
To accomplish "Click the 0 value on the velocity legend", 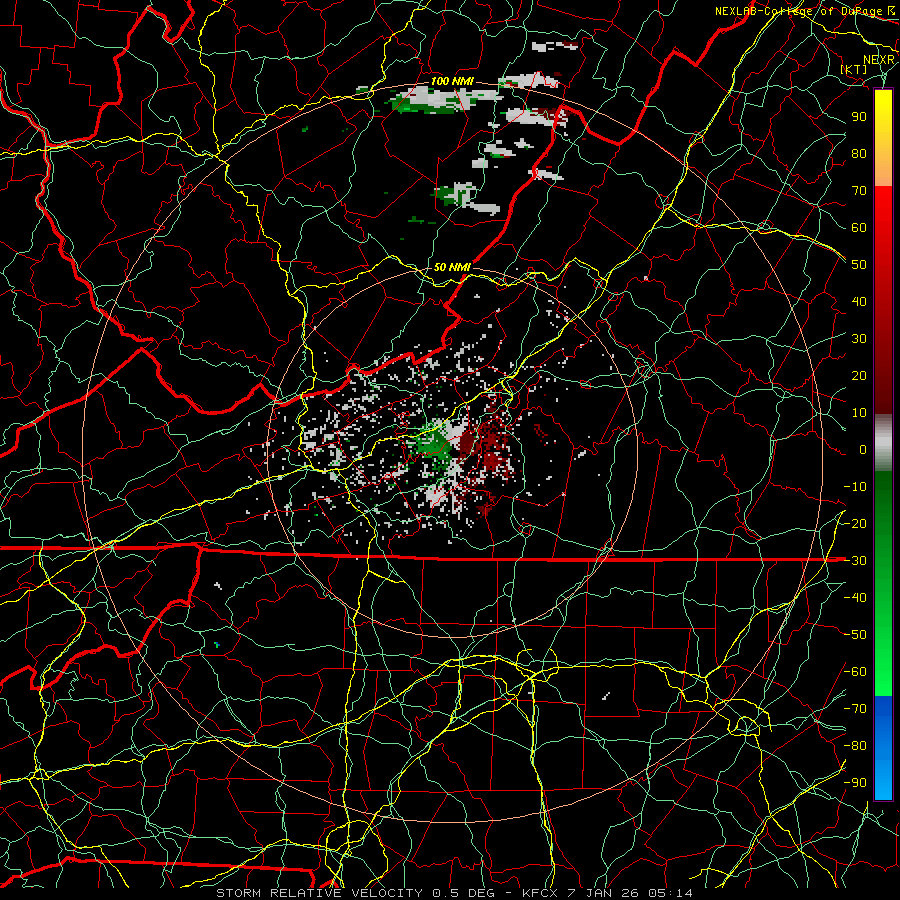I will click(x=863, y=449).
